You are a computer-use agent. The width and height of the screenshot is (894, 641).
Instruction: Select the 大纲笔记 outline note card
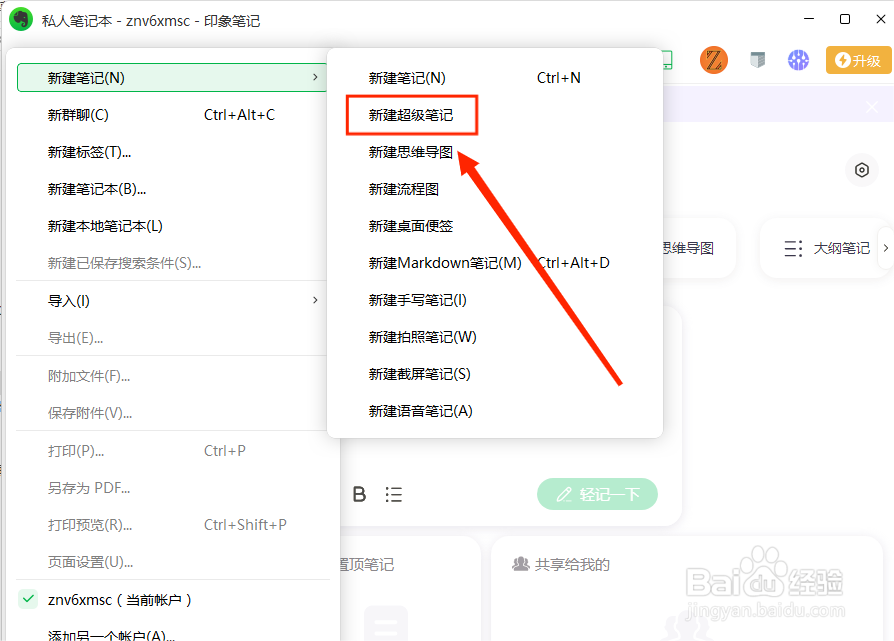point(827,248)
